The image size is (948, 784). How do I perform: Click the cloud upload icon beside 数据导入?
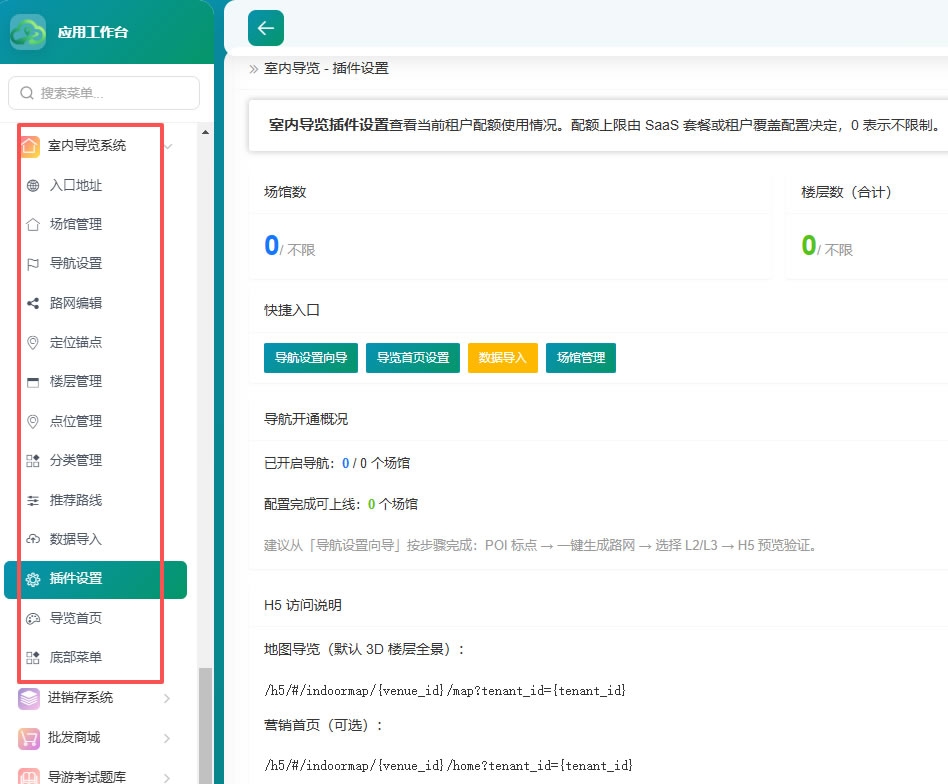tap(33, 539)
